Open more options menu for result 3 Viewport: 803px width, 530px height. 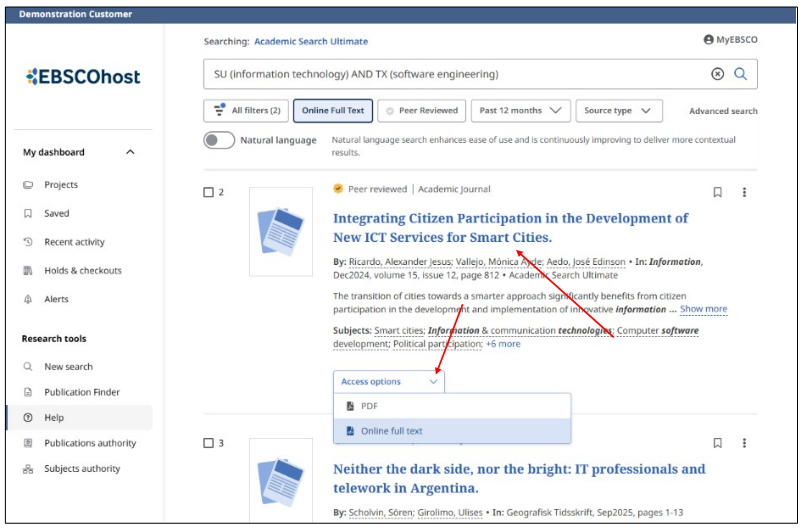tap(744, 443)
